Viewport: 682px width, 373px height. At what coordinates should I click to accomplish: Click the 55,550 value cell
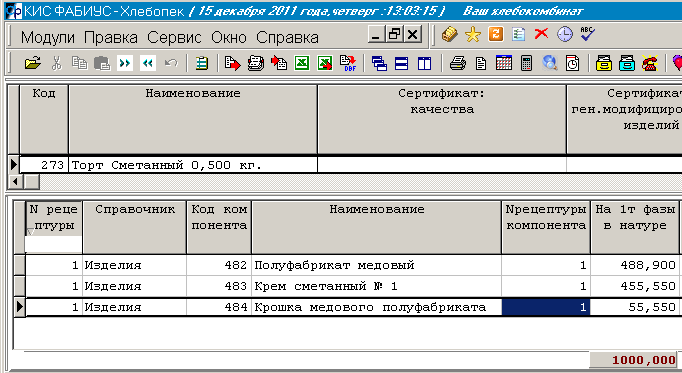634,307
